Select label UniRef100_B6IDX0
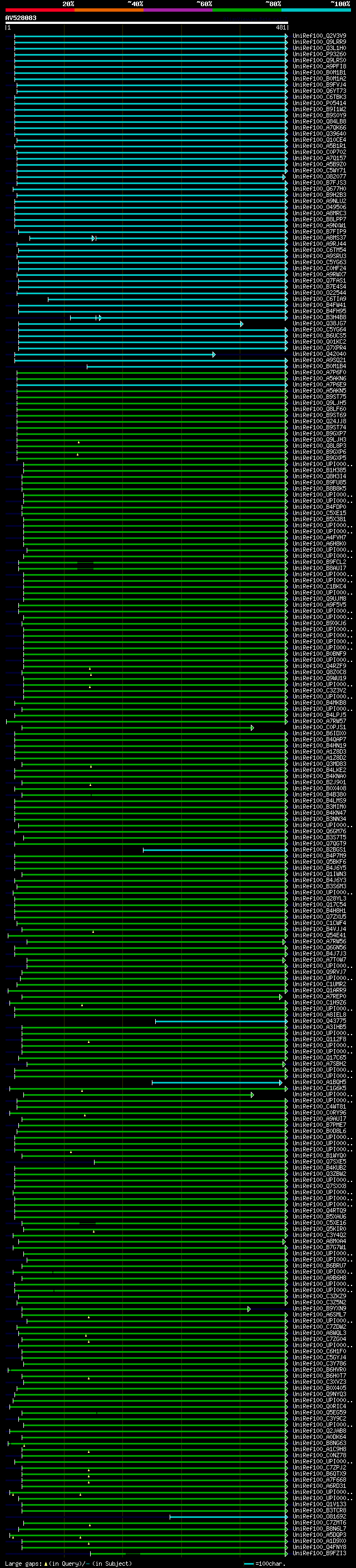 319,734
